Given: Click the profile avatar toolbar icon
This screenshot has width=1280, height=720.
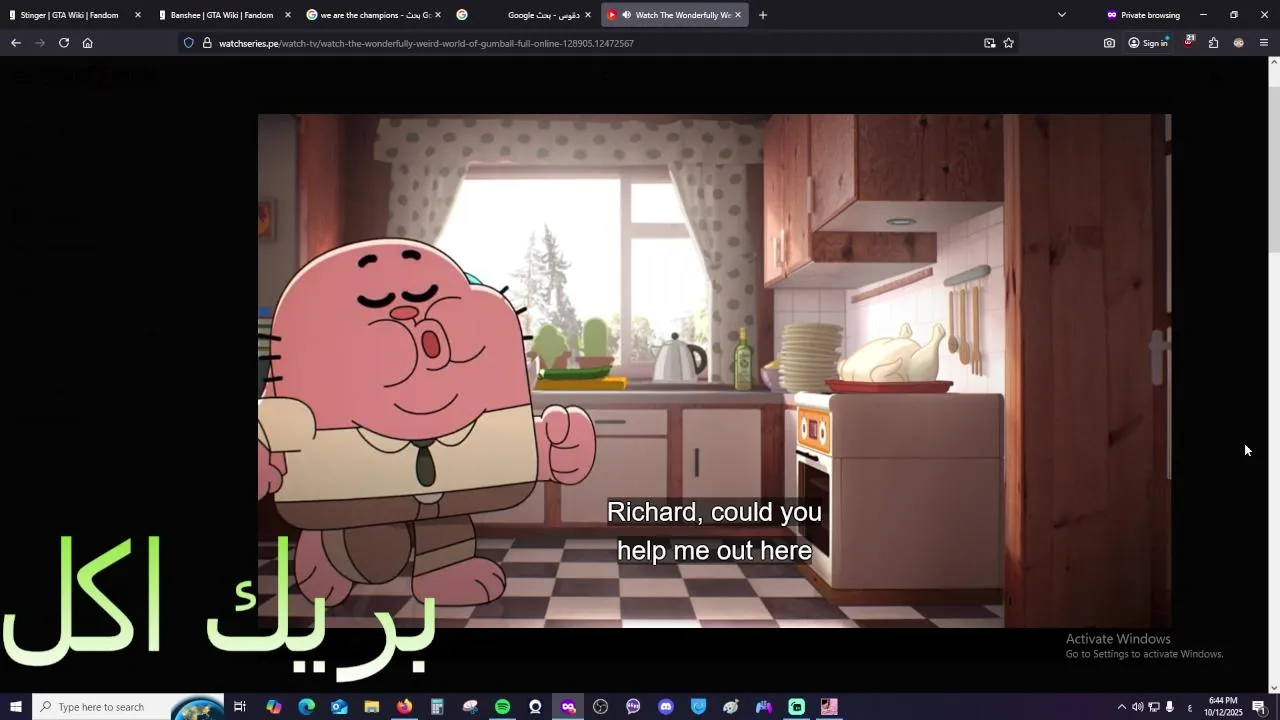Looking at the screenshot, I should [1239, 43].
